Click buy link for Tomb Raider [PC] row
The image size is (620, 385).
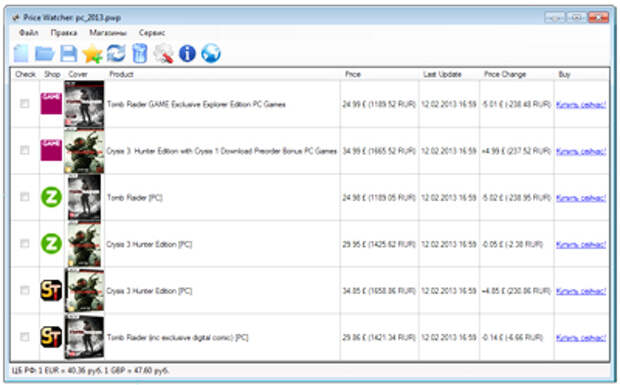coord(581,198)
